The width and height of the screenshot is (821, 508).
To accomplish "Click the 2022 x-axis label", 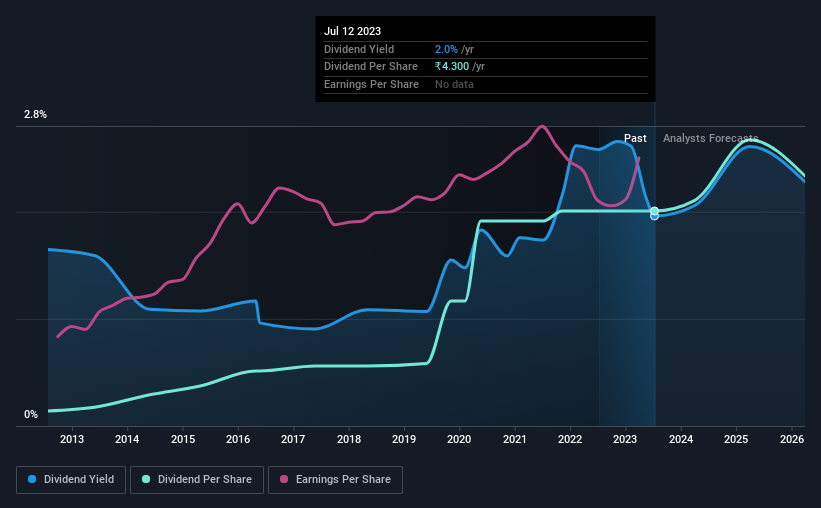I will [x=570, y=439].
